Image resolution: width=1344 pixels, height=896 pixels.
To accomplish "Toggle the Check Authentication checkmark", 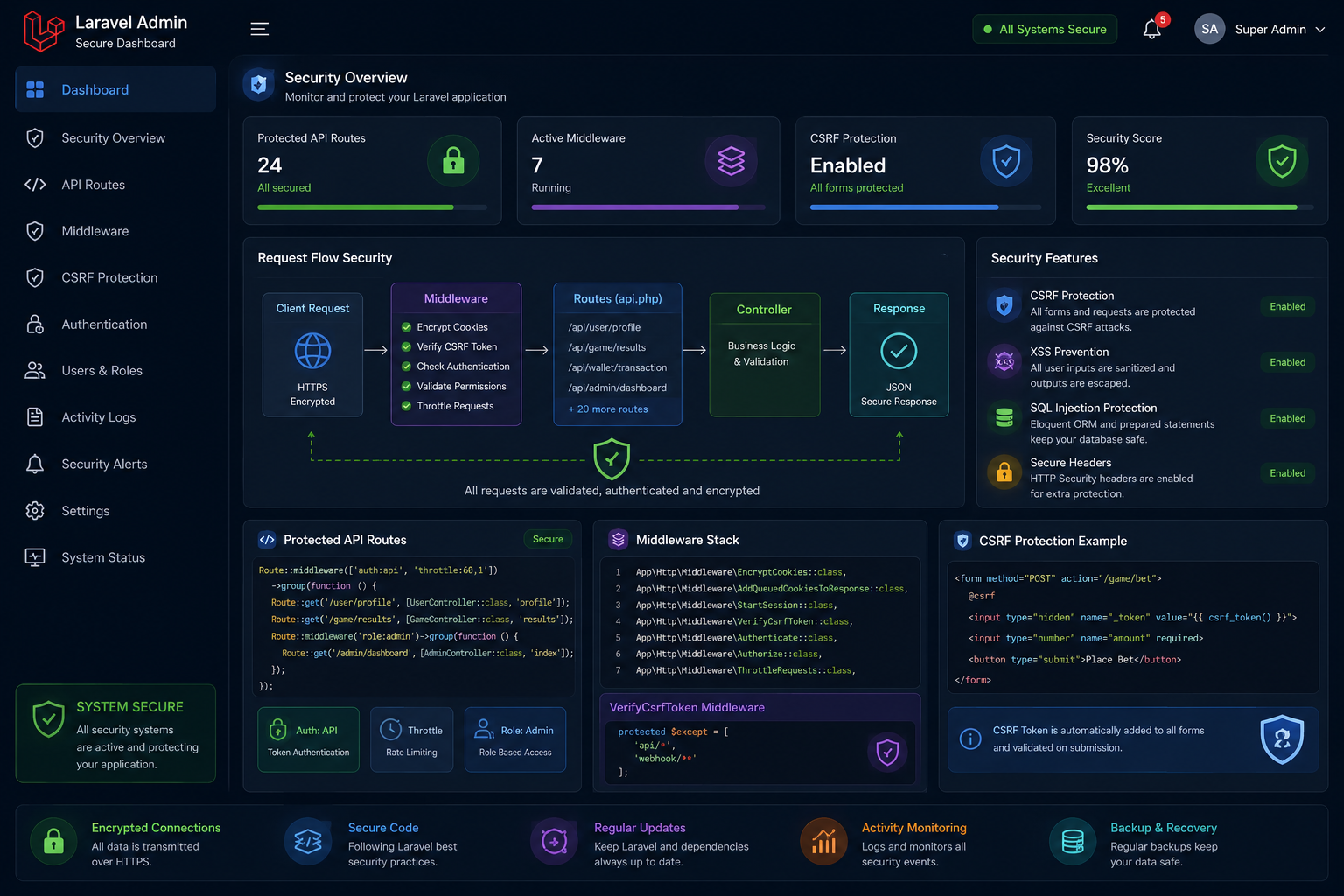I will click(x=406, y=367).
